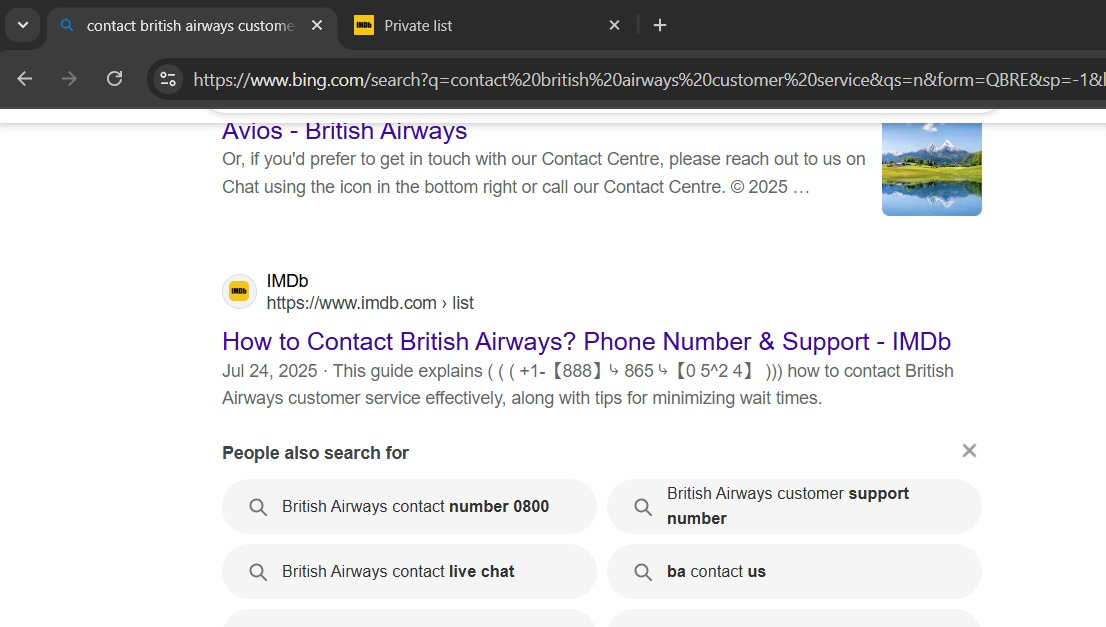Open the Avios - British Airways result
Screen dimensions: 1106x627
(x=344, y=131)
